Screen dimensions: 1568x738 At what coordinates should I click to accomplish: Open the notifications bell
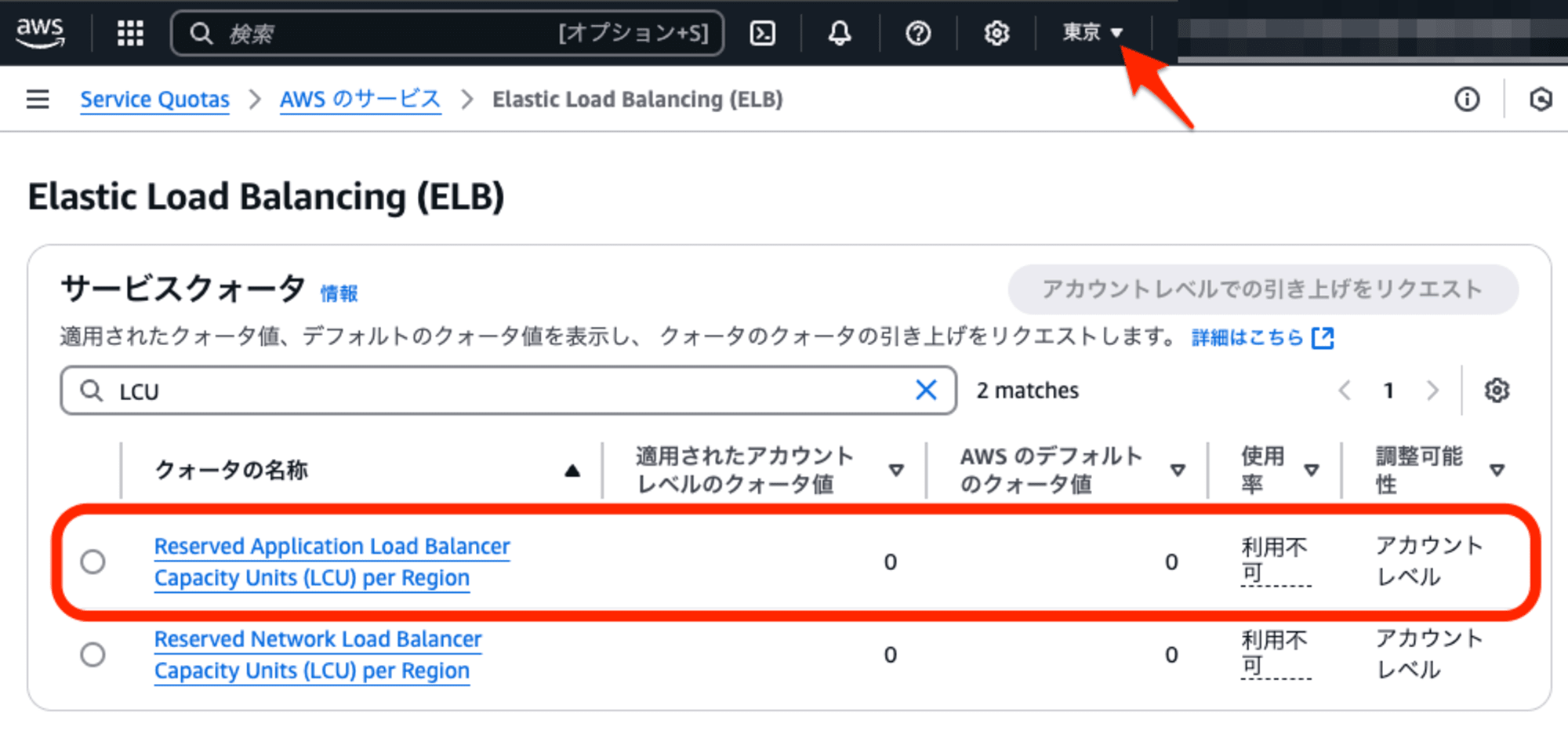840,33
